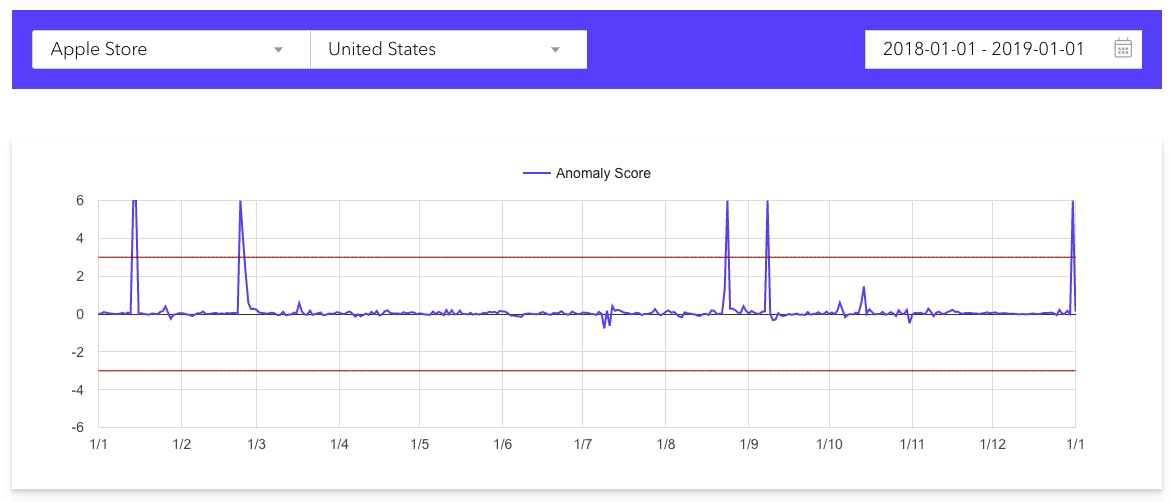Click the -6 y-axis label
Viewport: 1172px width, 502px height.
tap(78, 427)
